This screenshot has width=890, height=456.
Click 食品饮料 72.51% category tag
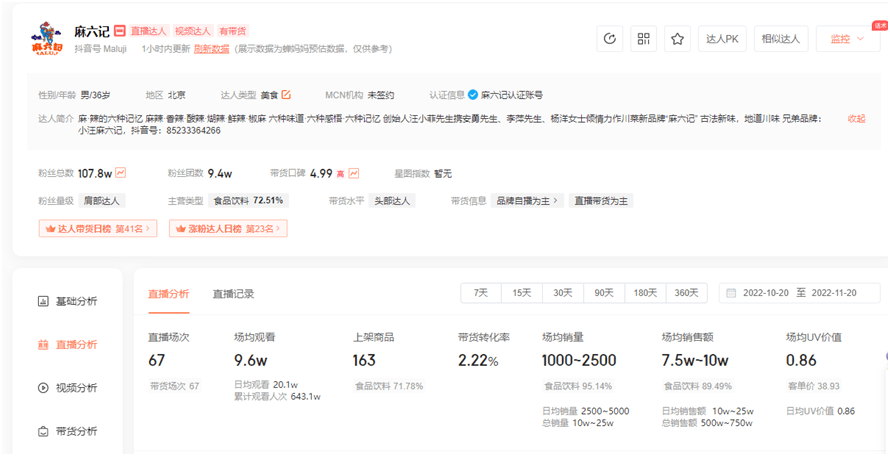coord(248,200)
